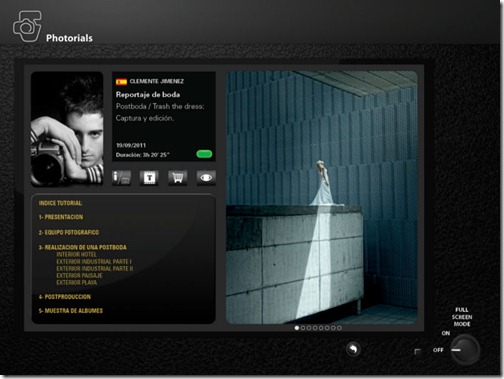504x379 pixels.
Task: Select the last slideshow dot
Action: [x=339, y=328]
